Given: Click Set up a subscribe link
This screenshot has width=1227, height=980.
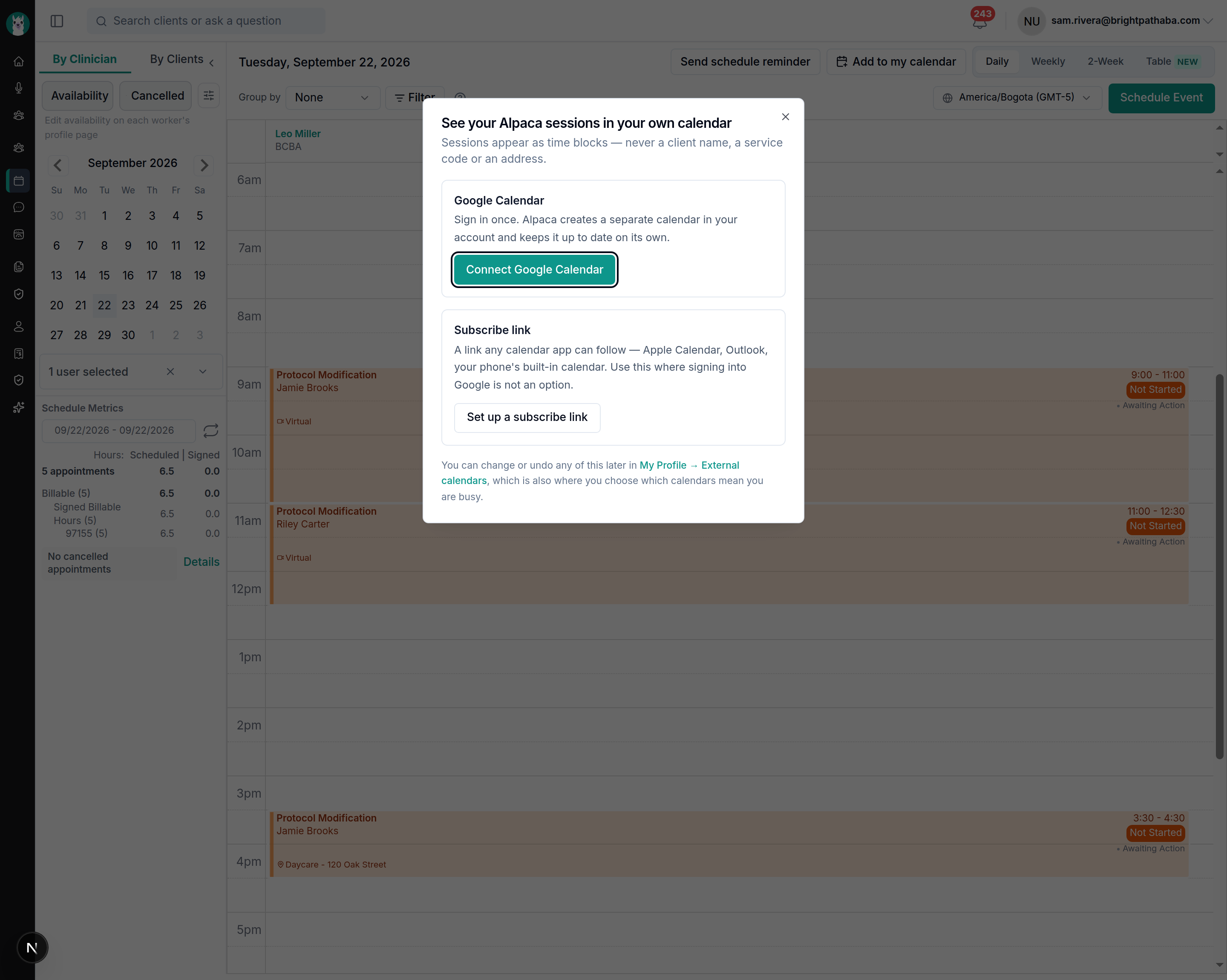Looking at the screenshot, I should click(x=527, y=417).
